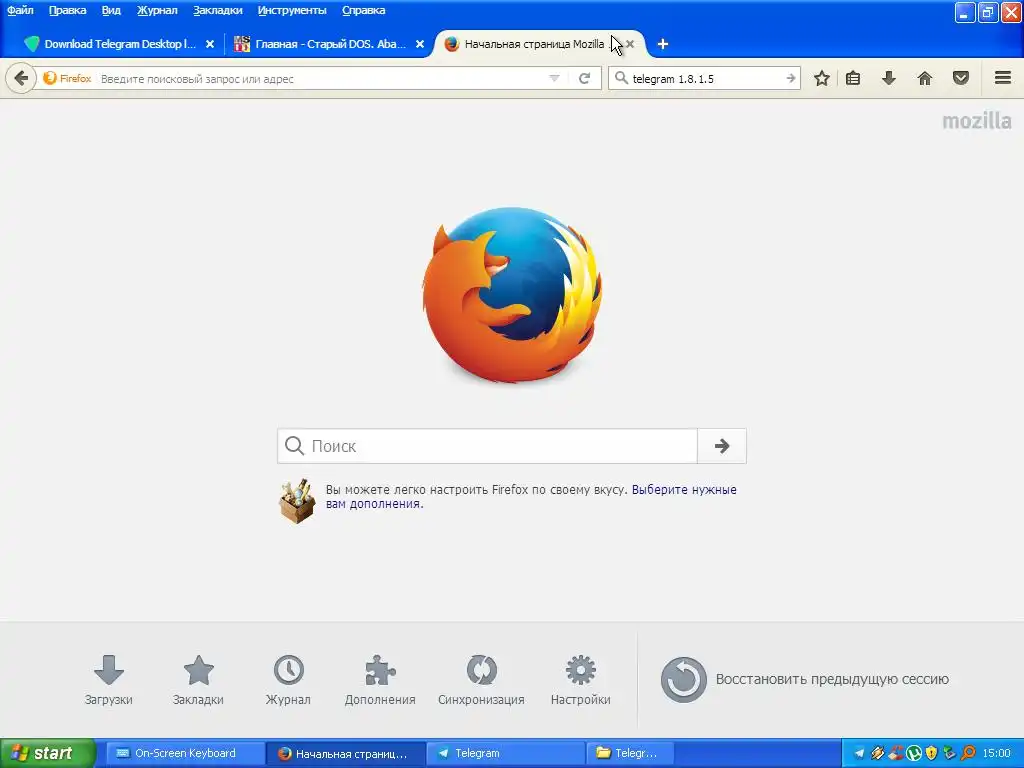Bookmark this page with the star icon
The height and width of the screenshot is (768, 1024).
pos(822,78)
